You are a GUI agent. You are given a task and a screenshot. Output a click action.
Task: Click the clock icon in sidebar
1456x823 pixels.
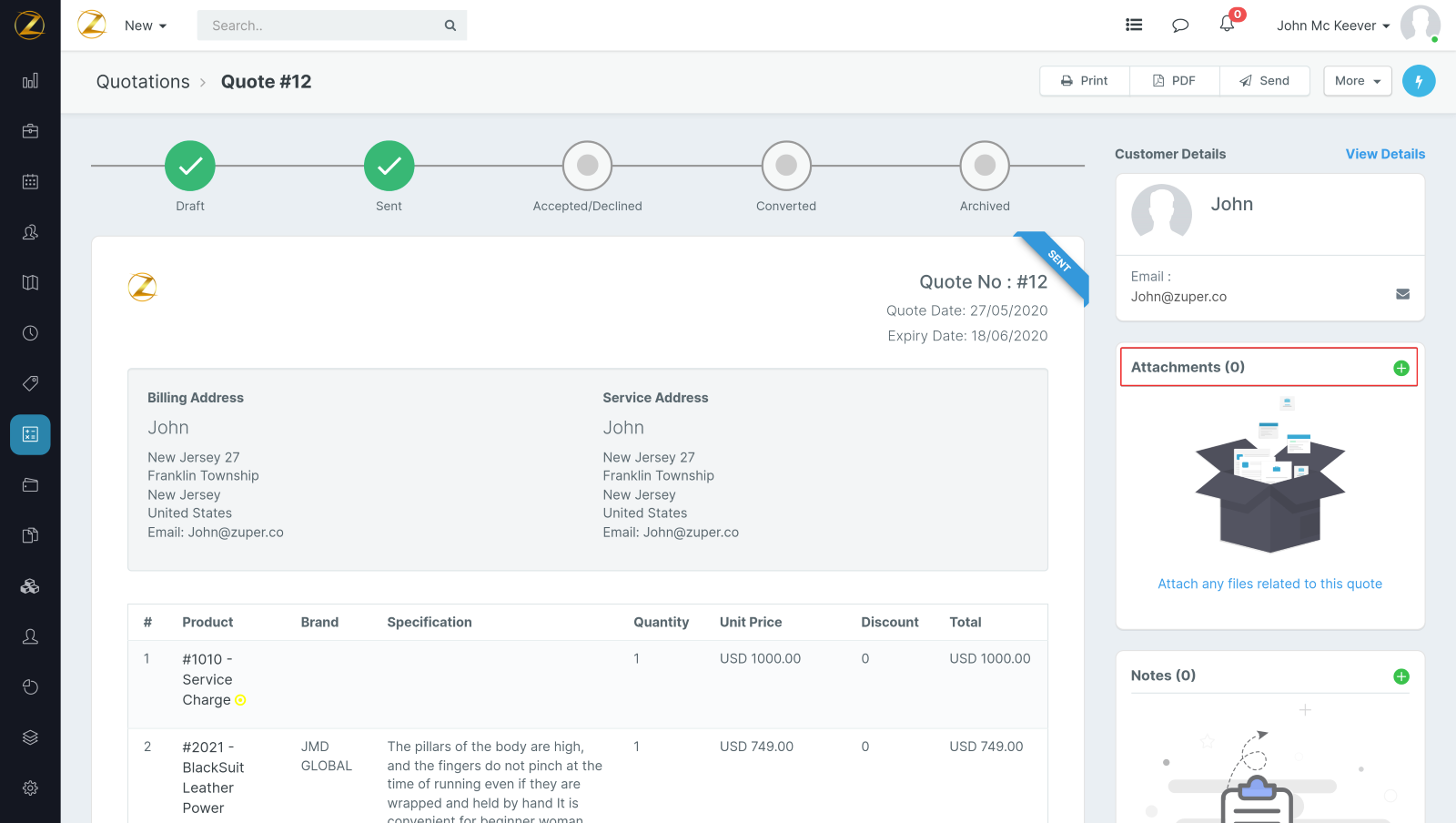pyautogui.click(x=30, y=333)
